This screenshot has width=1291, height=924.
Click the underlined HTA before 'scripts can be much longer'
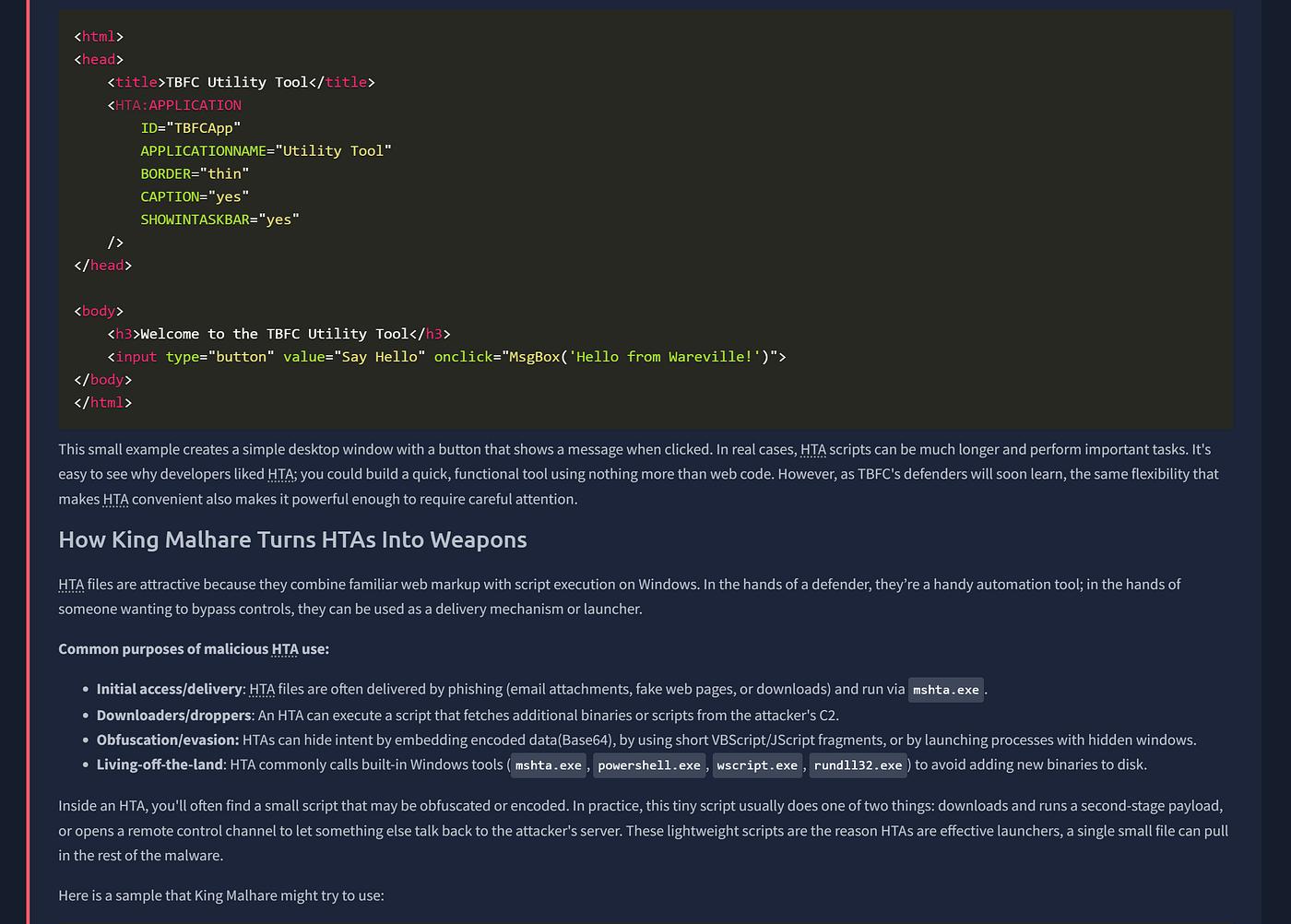click(813, 450)
